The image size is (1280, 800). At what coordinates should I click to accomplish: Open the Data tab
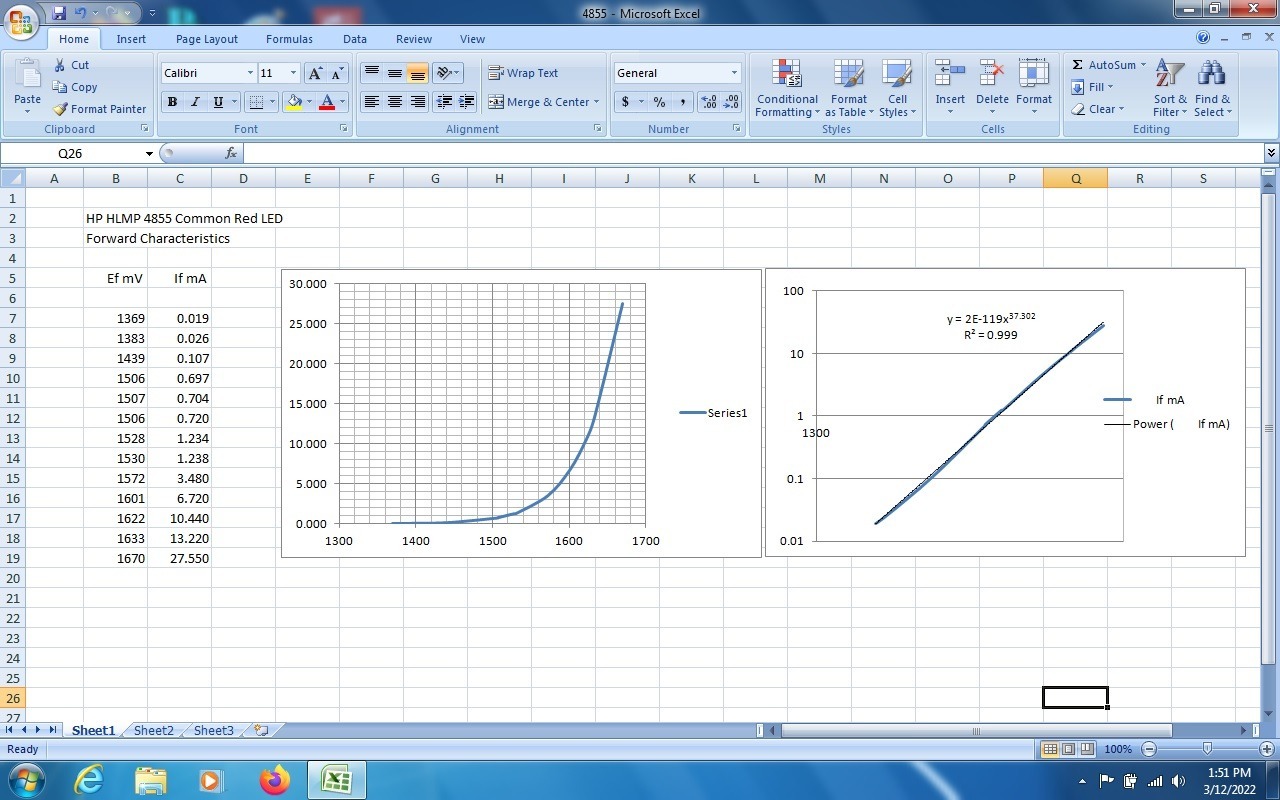(x=355, y=39)
